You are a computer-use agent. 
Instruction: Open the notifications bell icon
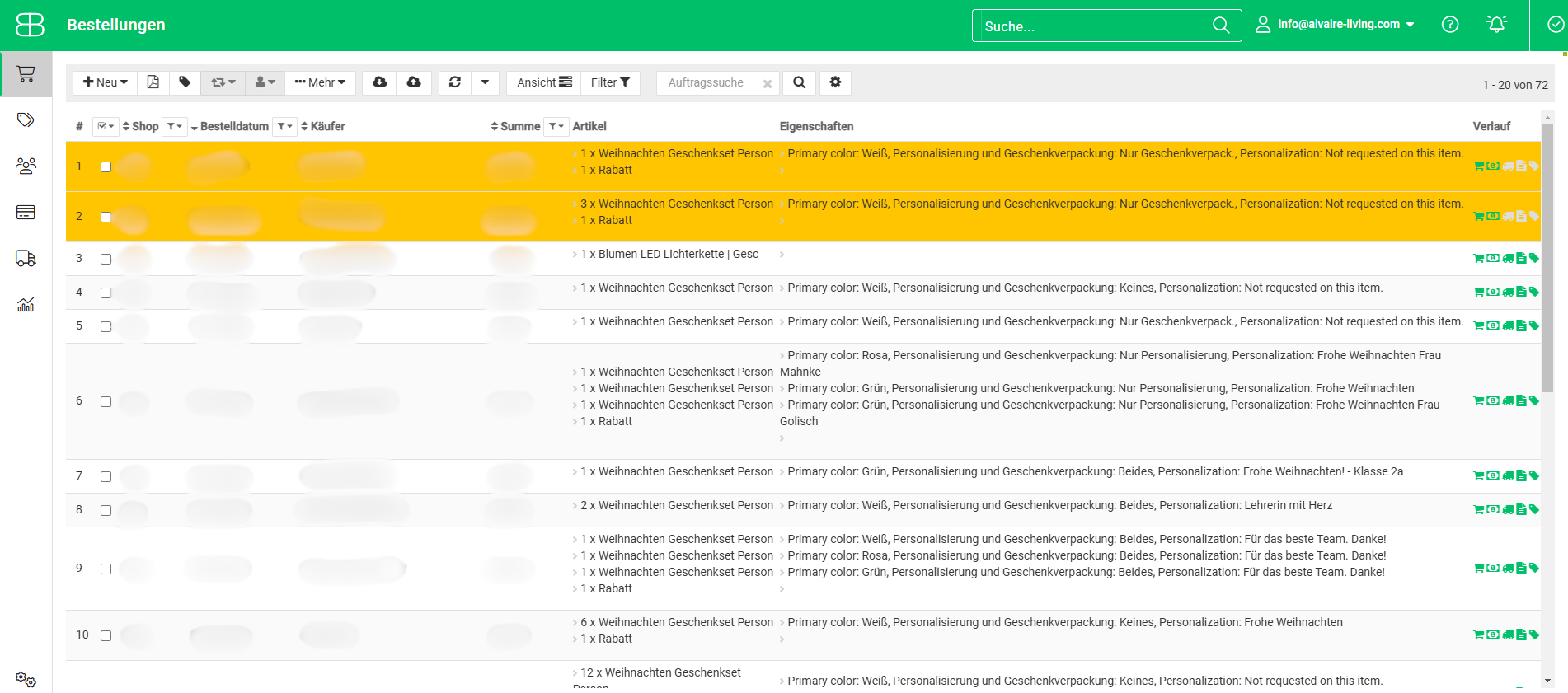(1497, 25)
